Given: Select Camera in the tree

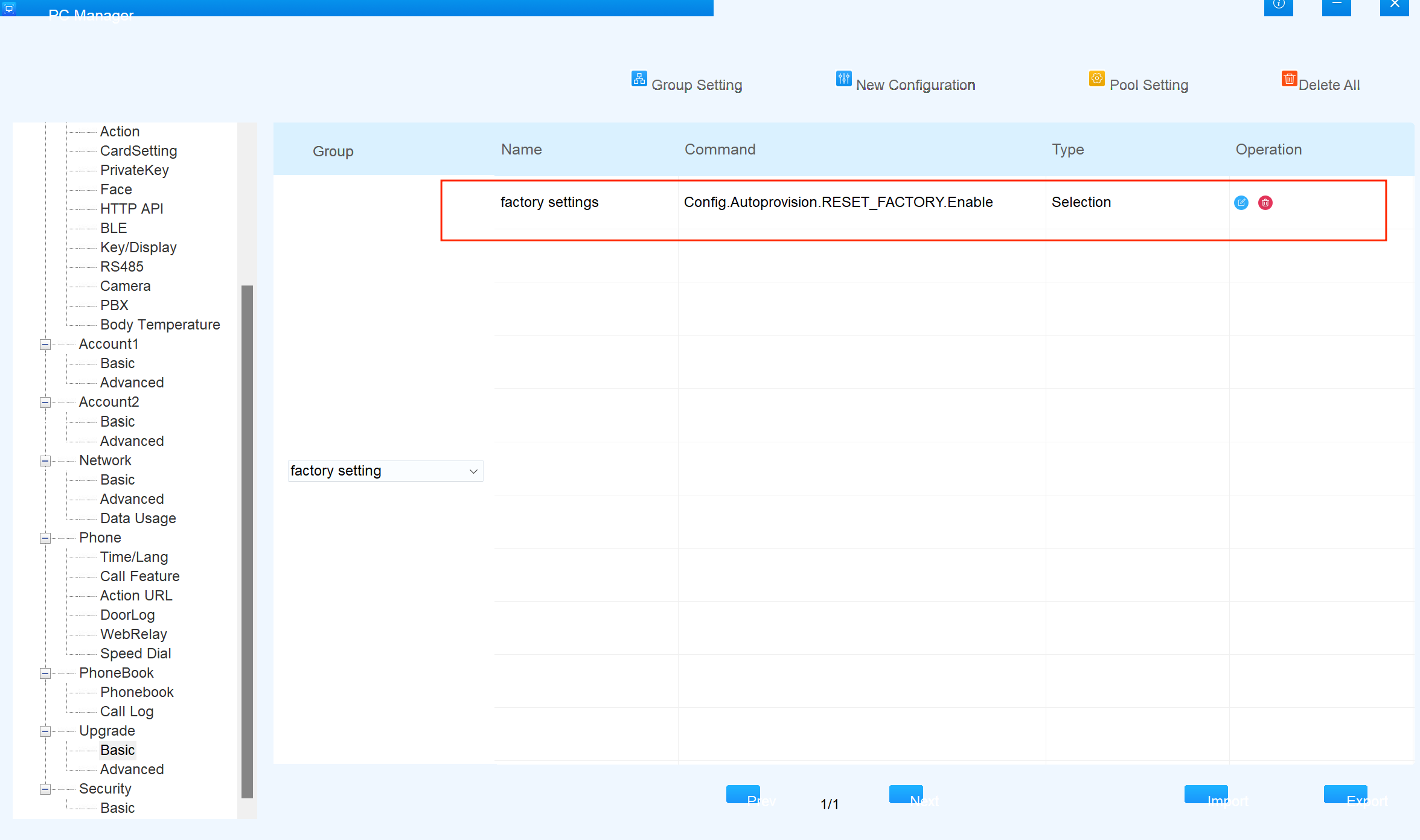Looking at the screenshot, I should [125, 286].
